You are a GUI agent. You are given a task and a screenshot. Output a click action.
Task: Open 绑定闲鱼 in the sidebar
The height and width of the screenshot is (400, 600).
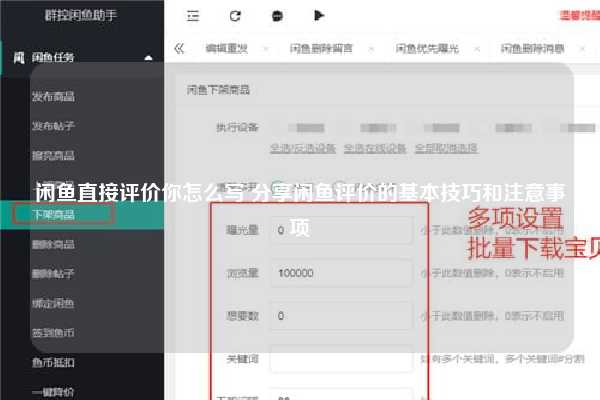53,304
